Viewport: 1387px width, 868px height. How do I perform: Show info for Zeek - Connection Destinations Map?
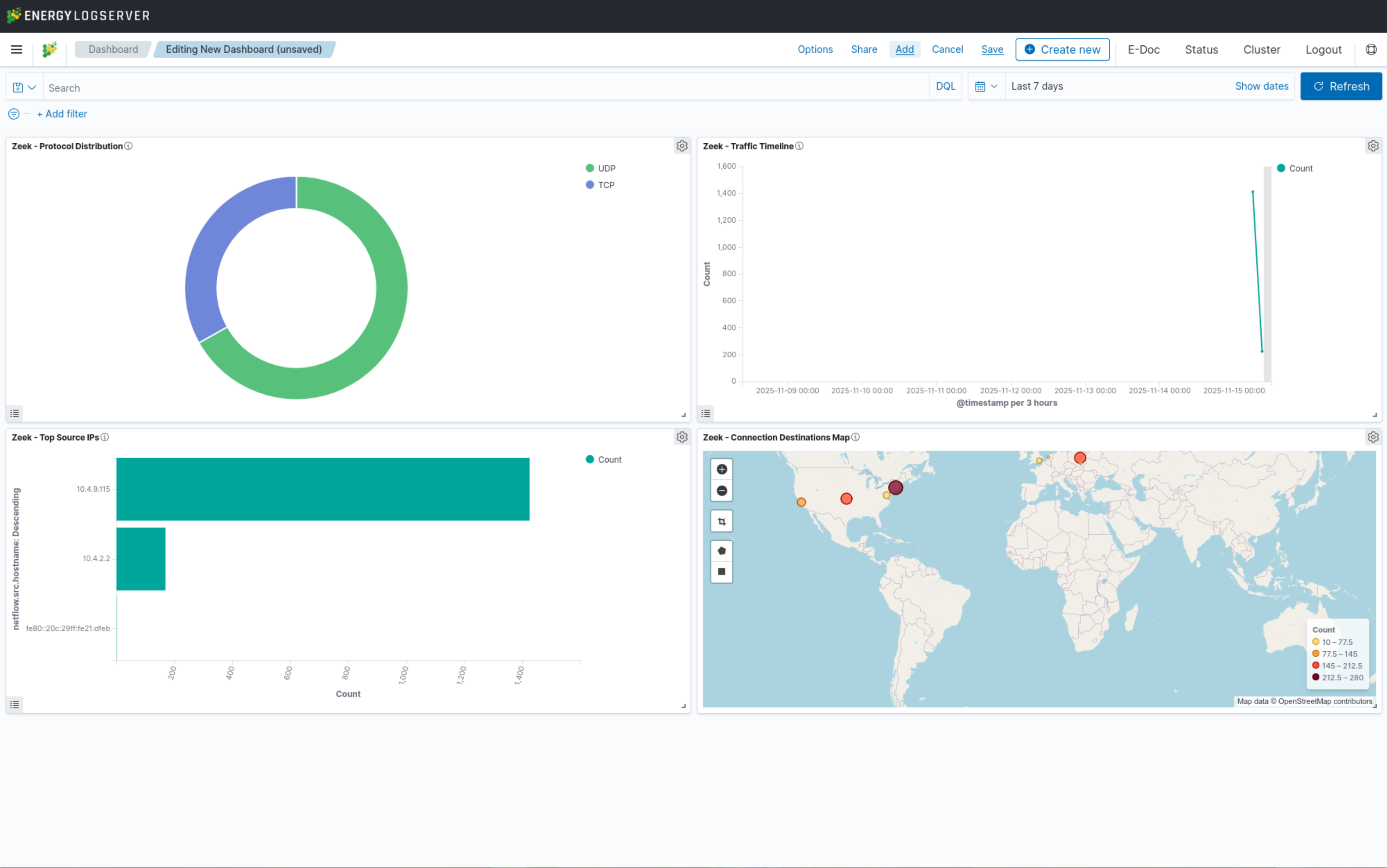point(855,437)
